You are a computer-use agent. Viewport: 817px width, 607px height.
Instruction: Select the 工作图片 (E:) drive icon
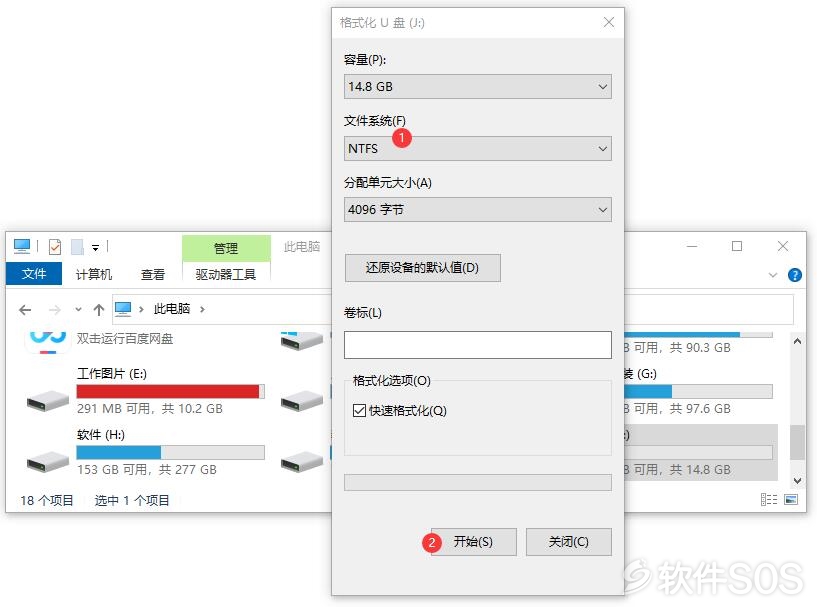tap(47, 401)
